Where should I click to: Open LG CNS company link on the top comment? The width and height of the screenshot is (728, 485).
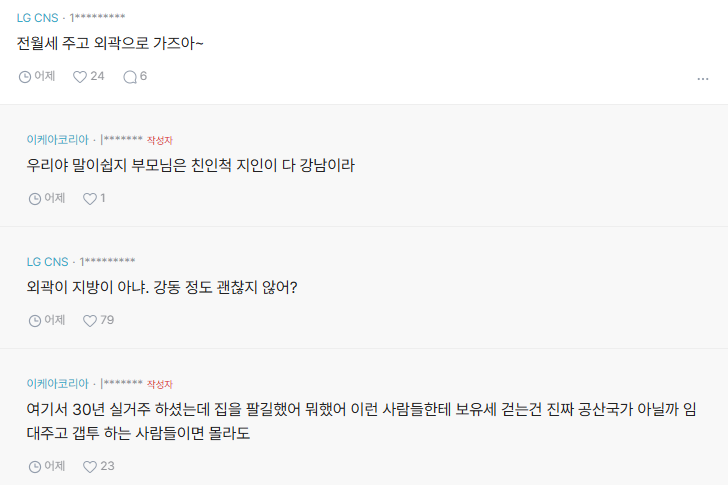[37, 18]
